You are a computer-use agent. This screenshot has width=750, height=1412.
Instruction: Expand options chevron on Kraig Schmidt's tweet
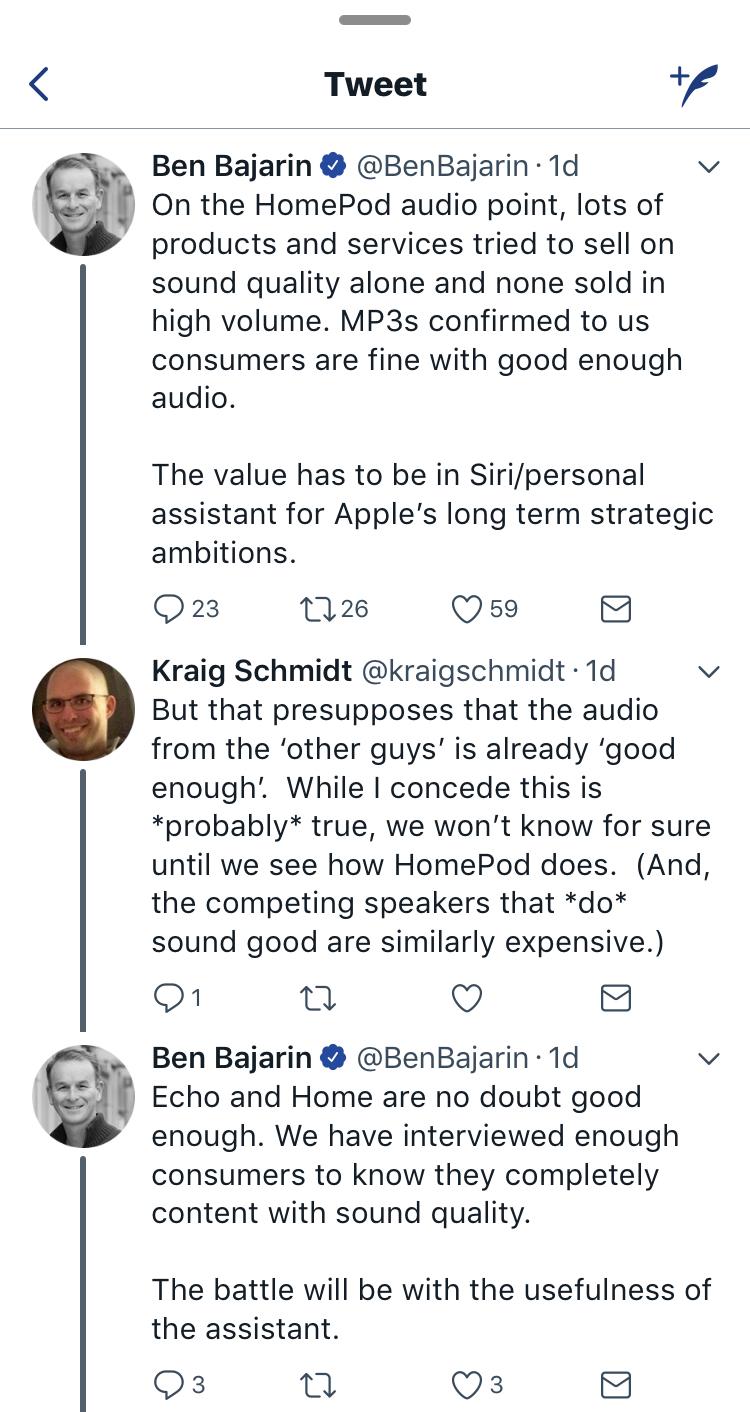pos(708,671)
